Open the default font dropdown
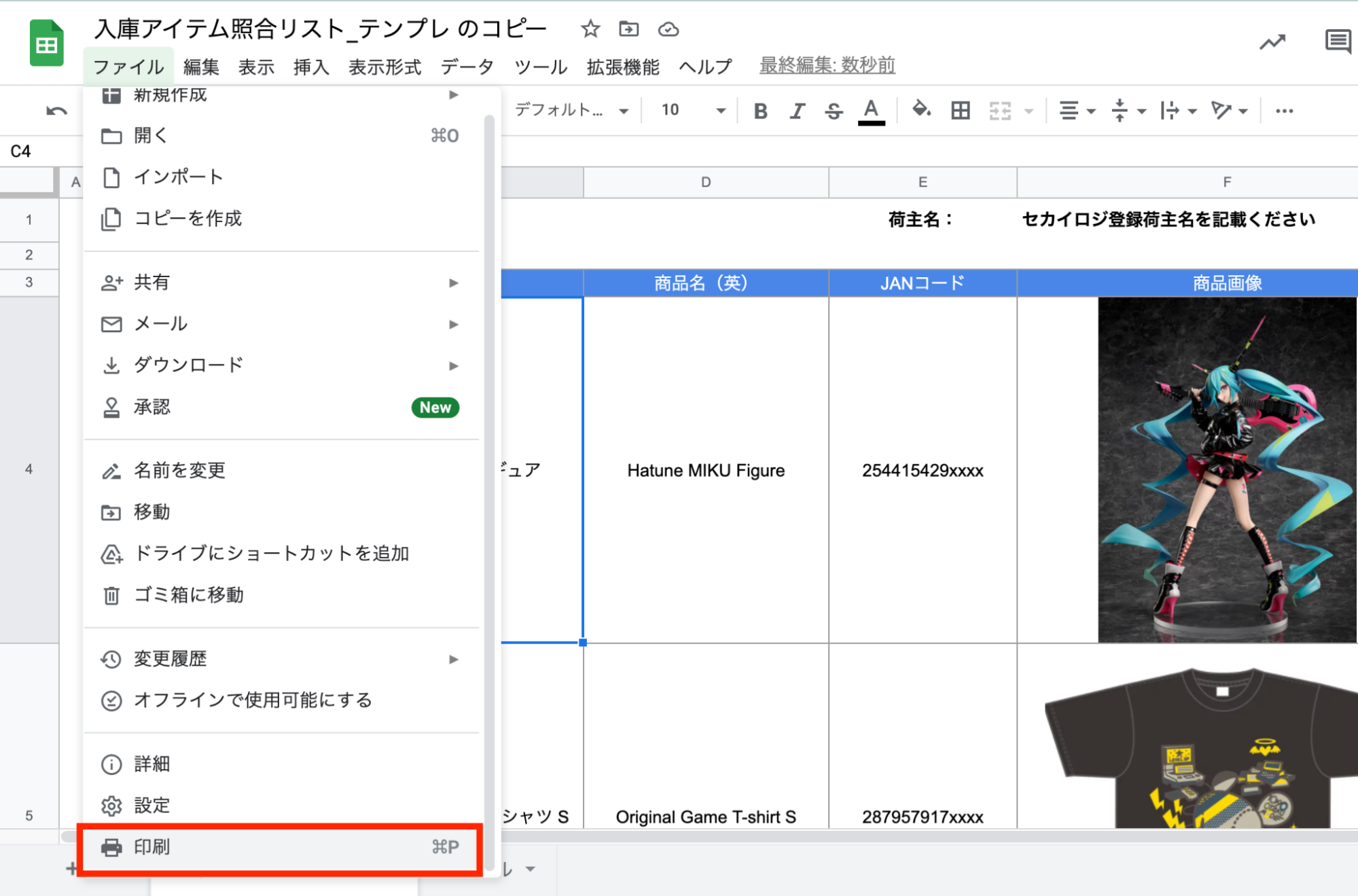This screenshot has height=896, width=1358. click(x=571, y=111)
